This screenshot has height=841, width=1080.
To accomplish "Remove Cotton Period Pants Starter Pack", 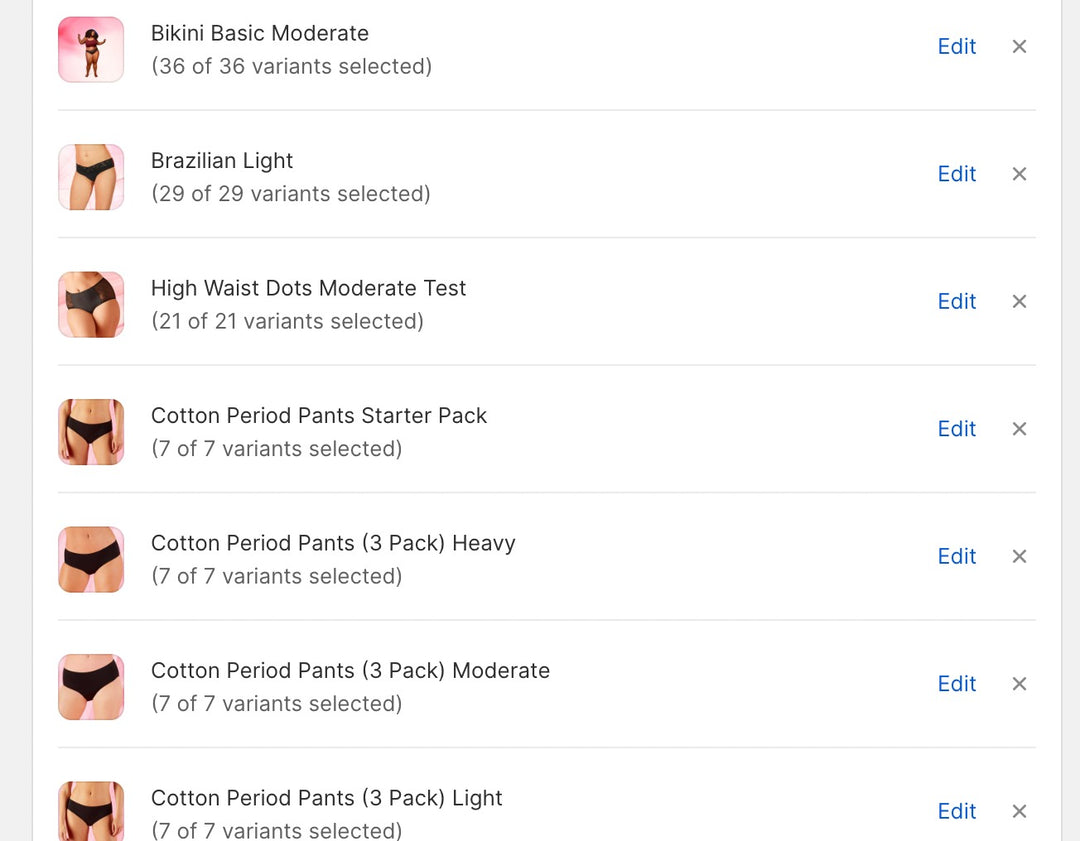I will point(1019,429).
